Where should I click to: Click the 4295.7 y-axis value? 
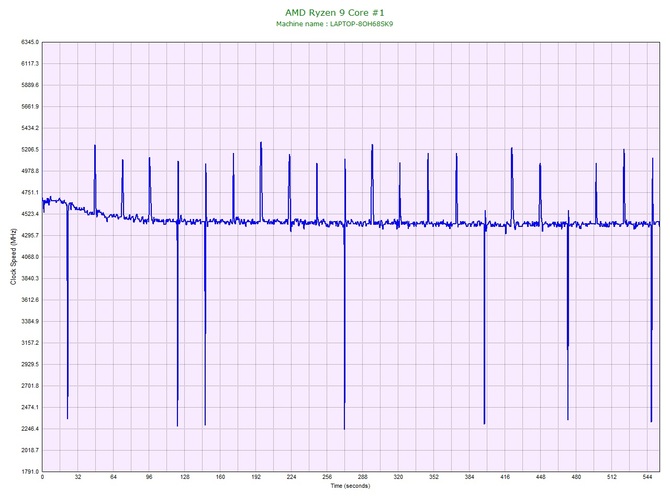pyautogui.click(x=30, y=235)
